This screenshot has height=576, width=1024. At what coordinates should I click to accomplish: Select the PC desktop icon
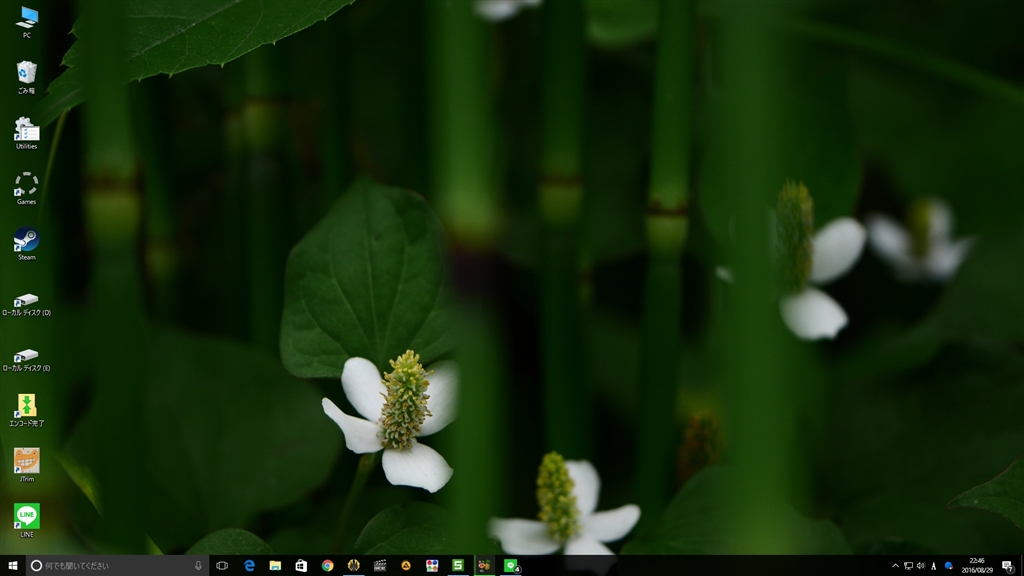26,22
